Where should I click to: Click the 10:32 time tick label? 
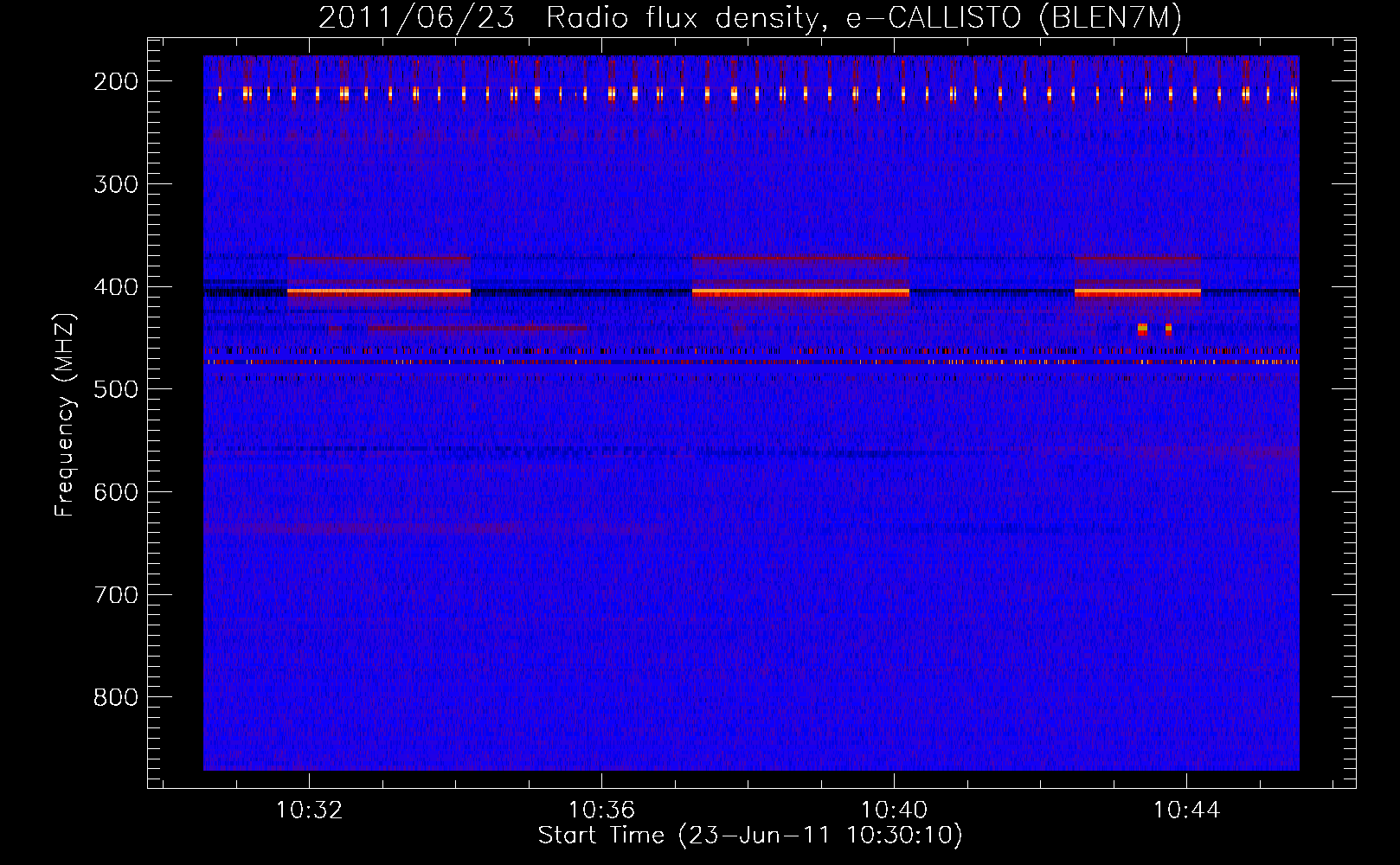pos(309,811)
